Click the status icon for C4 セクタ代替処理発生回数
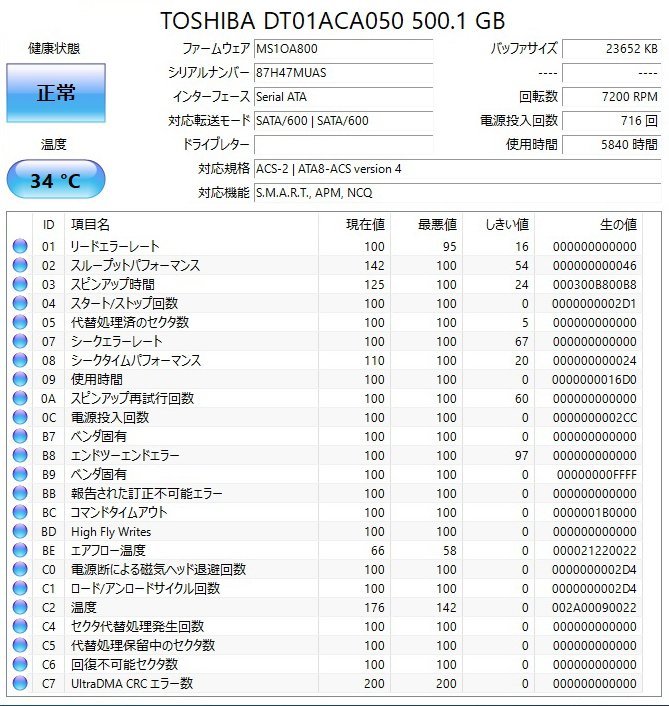Image resolution: width=669 pixels, height=706 pixels. tap(20, 626)
